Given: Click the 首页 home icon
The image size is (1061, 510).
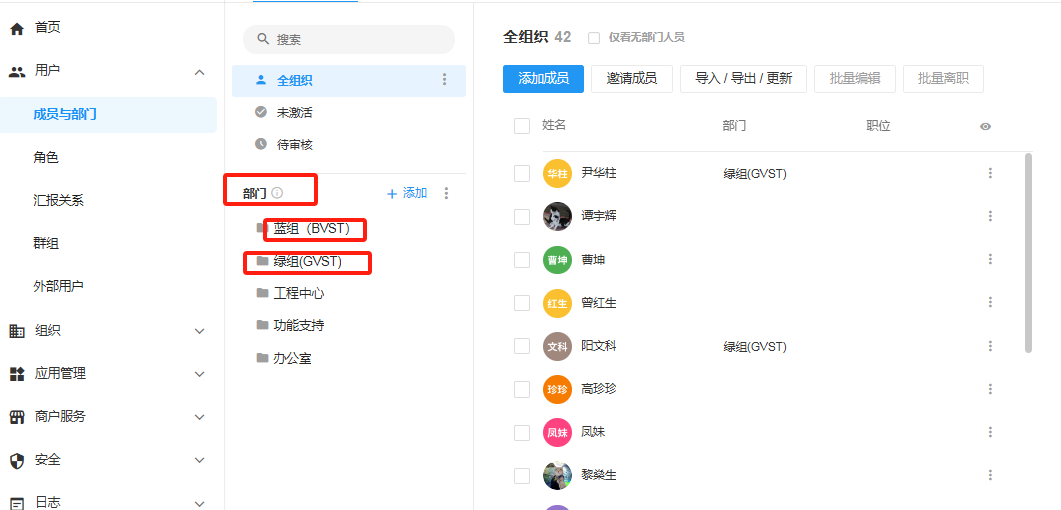Looking at the screenshot, I should coord(17,29).
